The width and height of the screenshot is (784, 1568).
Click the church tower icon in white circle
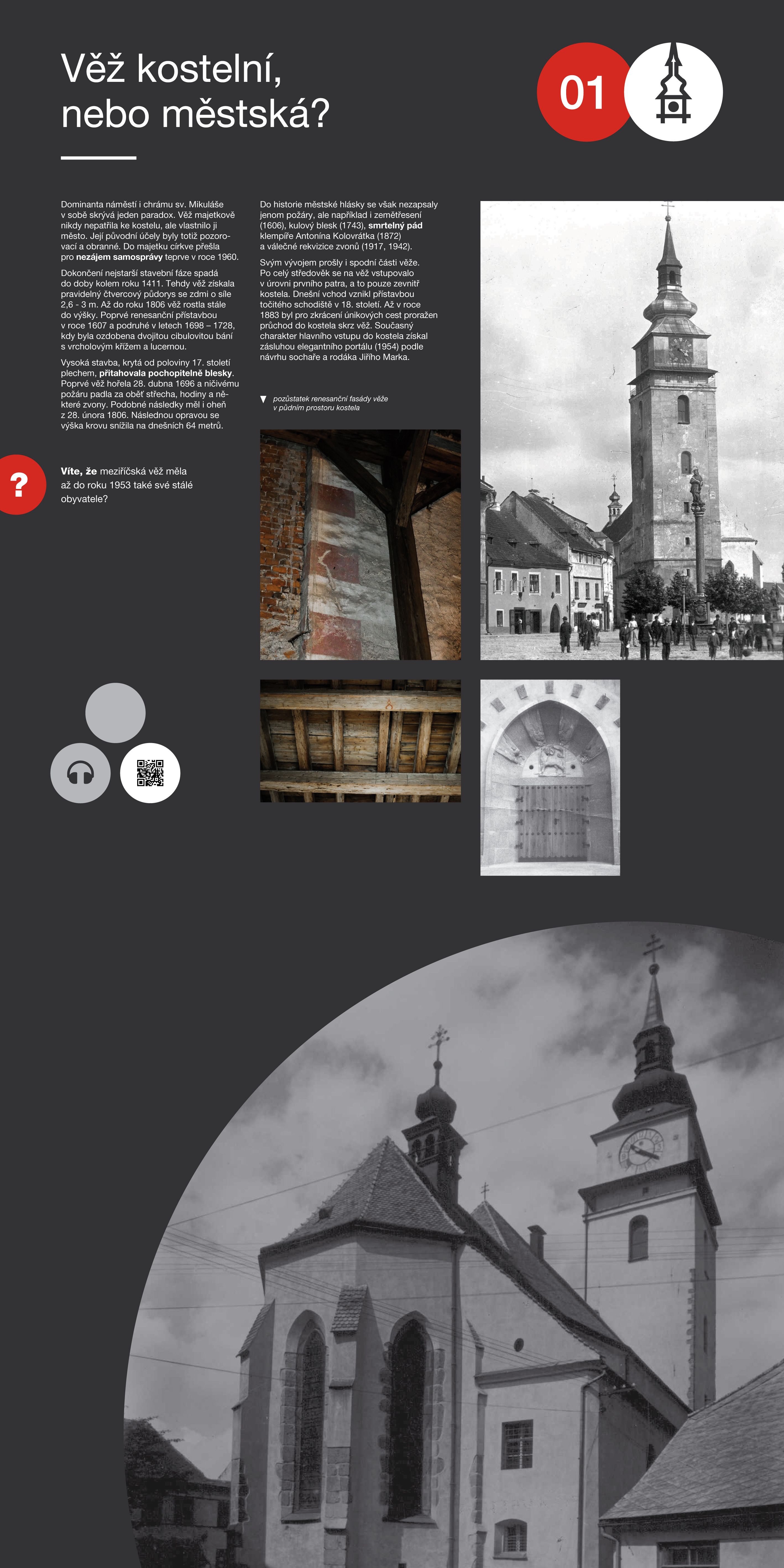tap(673, 92)
